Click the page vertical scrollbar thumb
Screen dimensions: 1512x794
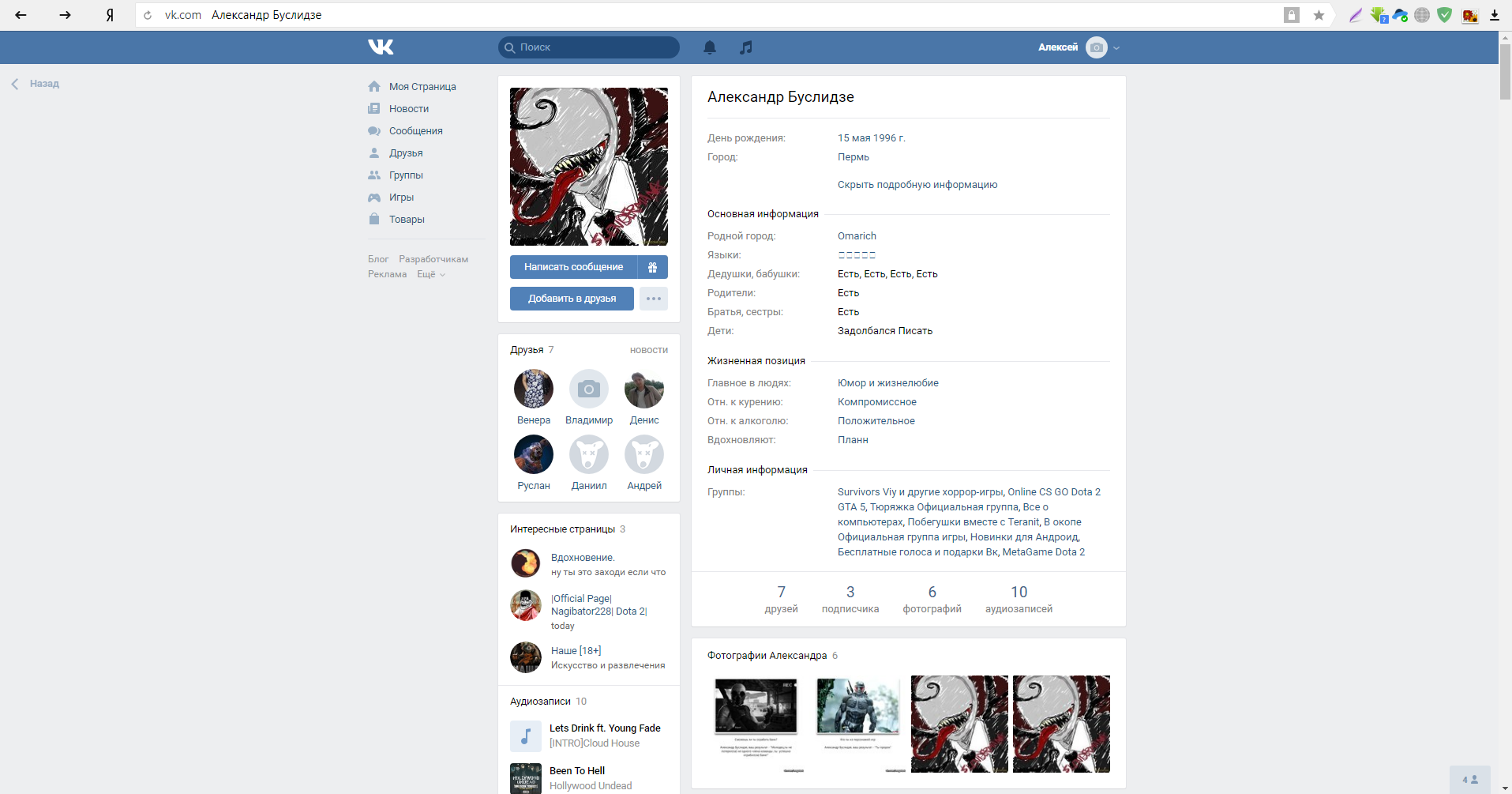[1505, 71]
